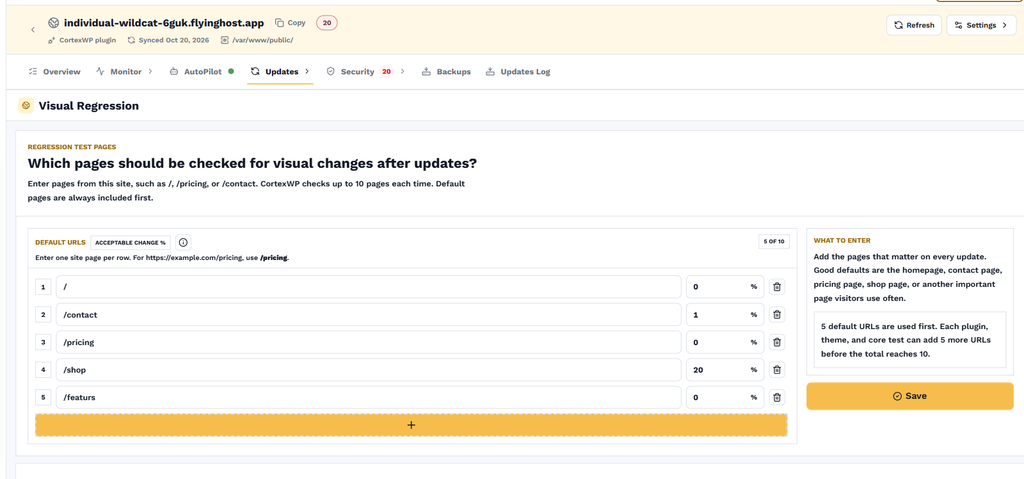Refresh the site data
The width and height of the screenshot is (1024, 479).
coord(914,25)
